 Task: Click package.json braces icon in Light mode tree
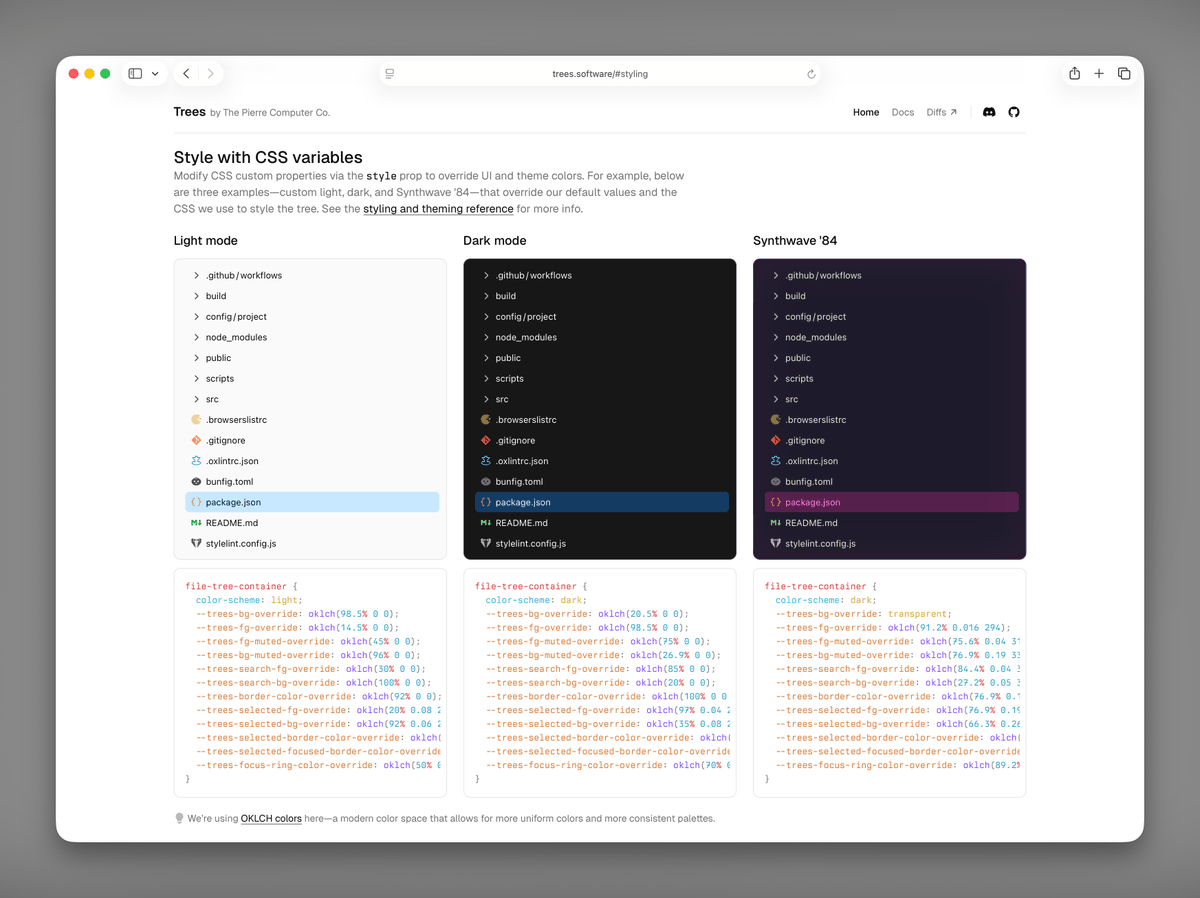pyautogui.click(x=196, y=502)
